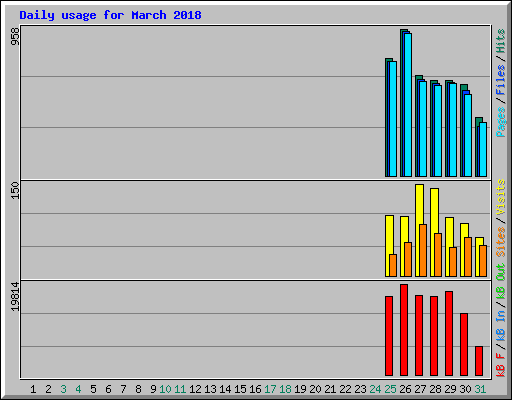Select day 31 on the x-axis
512x400 pixels.
coord(480,389)
